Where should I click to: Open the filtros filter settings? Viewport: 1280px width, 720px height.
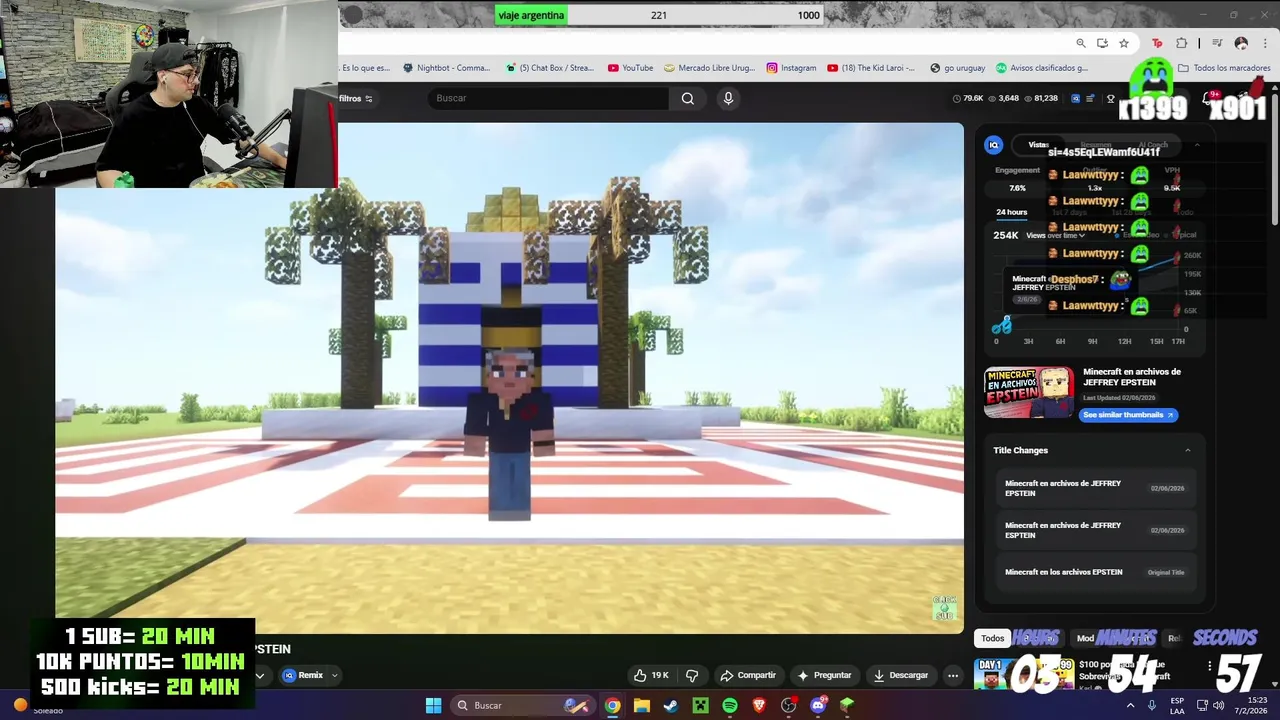[x=355, y=98]
